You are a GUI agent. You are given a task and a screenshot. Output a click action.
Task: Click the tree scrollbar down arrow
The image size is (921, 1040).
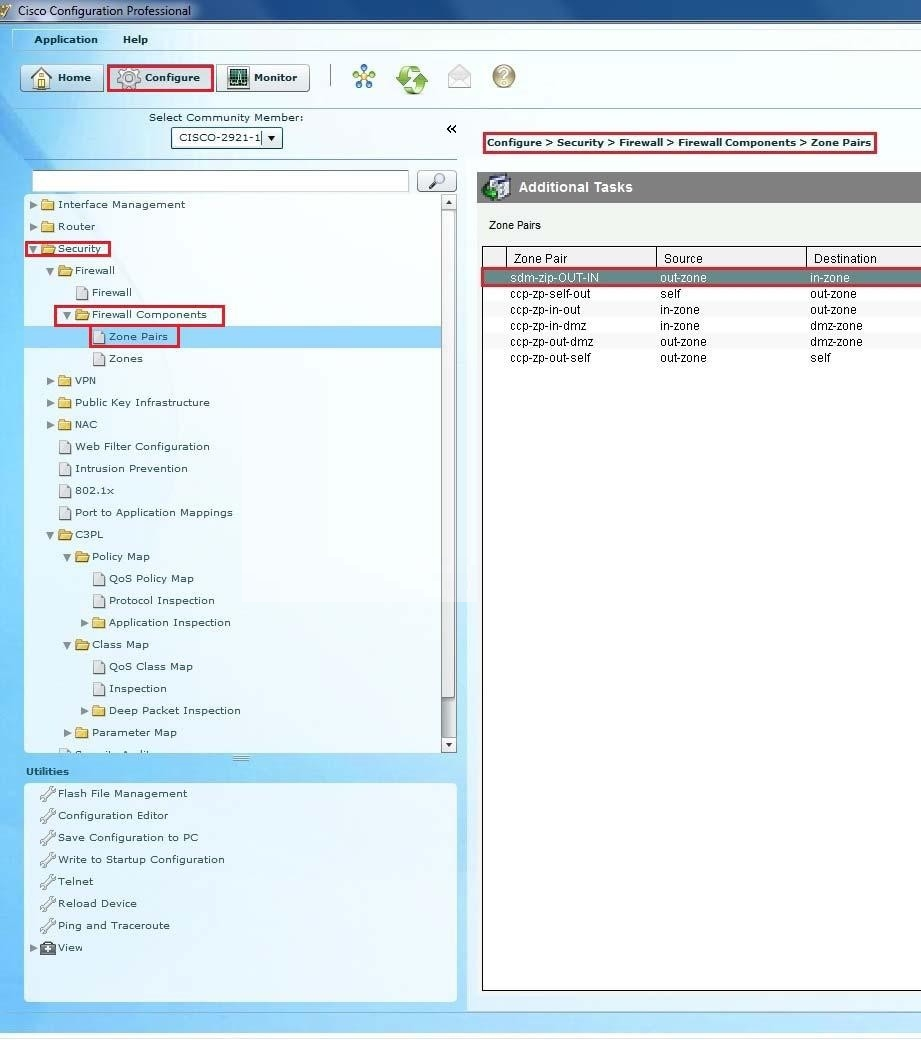pyautogui.click(x=449, y=745)
